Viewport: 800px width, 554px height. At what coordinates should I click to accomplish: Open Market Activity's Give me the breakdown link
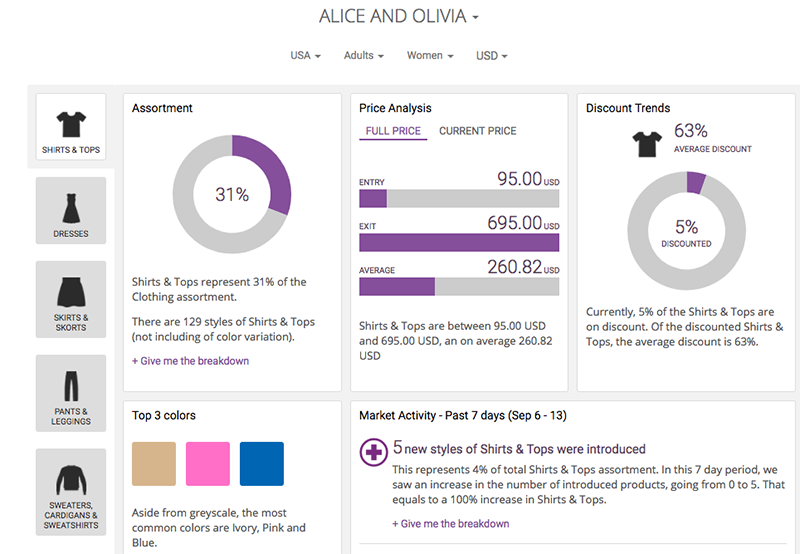tap(450, 524)
